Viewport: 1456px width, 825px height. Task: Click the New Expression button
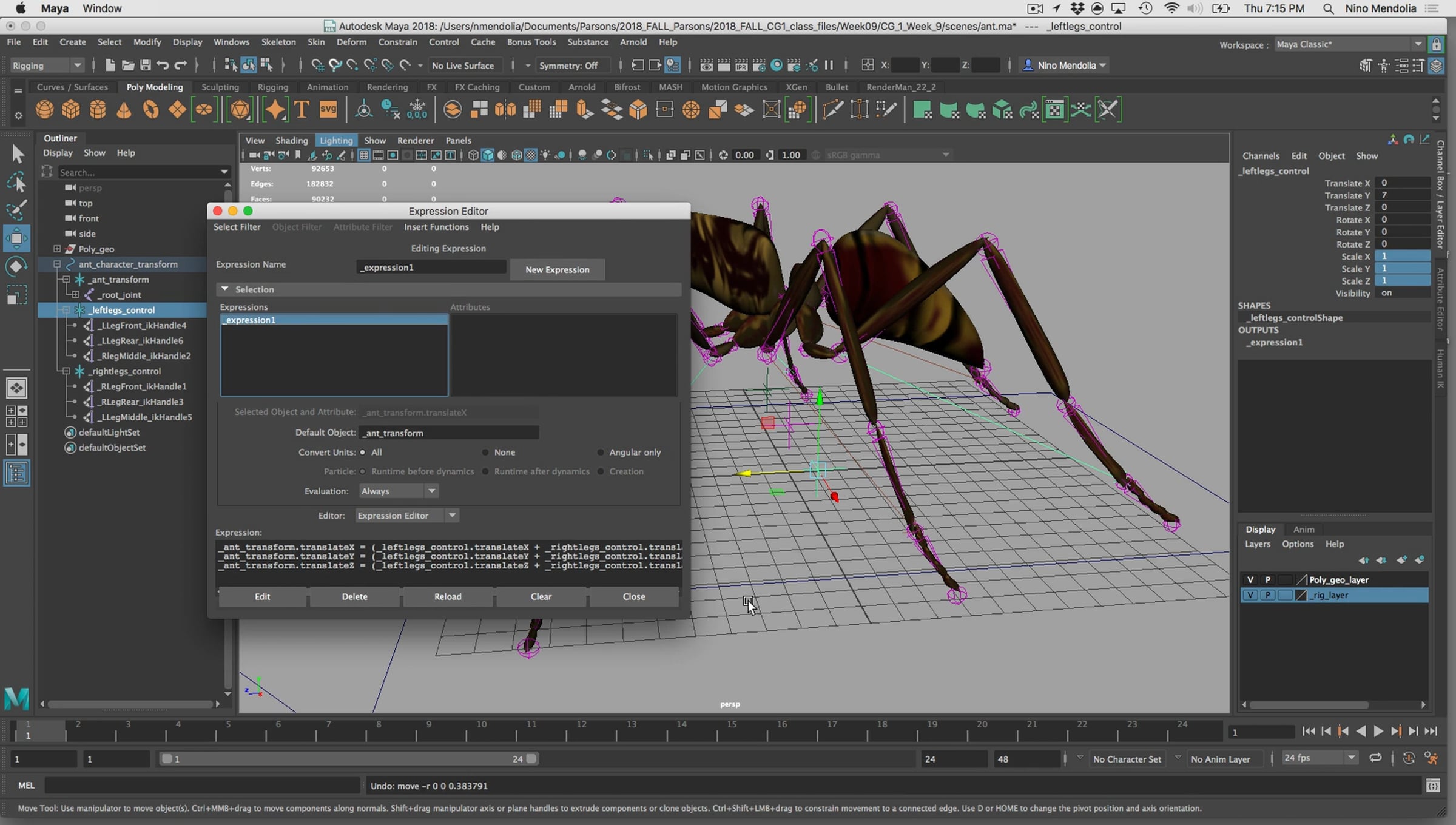click(557, 270)
